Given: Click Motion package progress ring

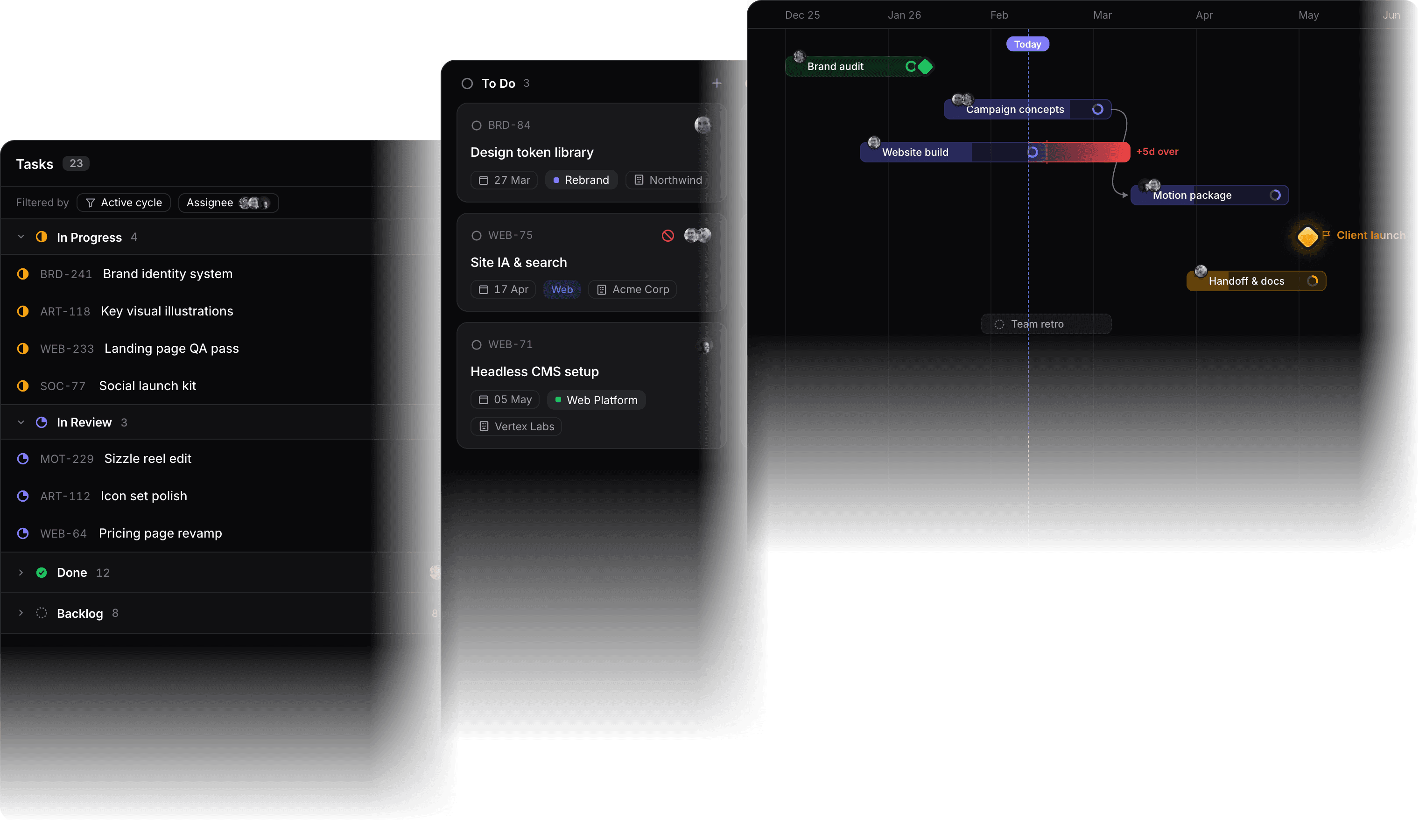Looking at the screenshot, I should 1275,195.
